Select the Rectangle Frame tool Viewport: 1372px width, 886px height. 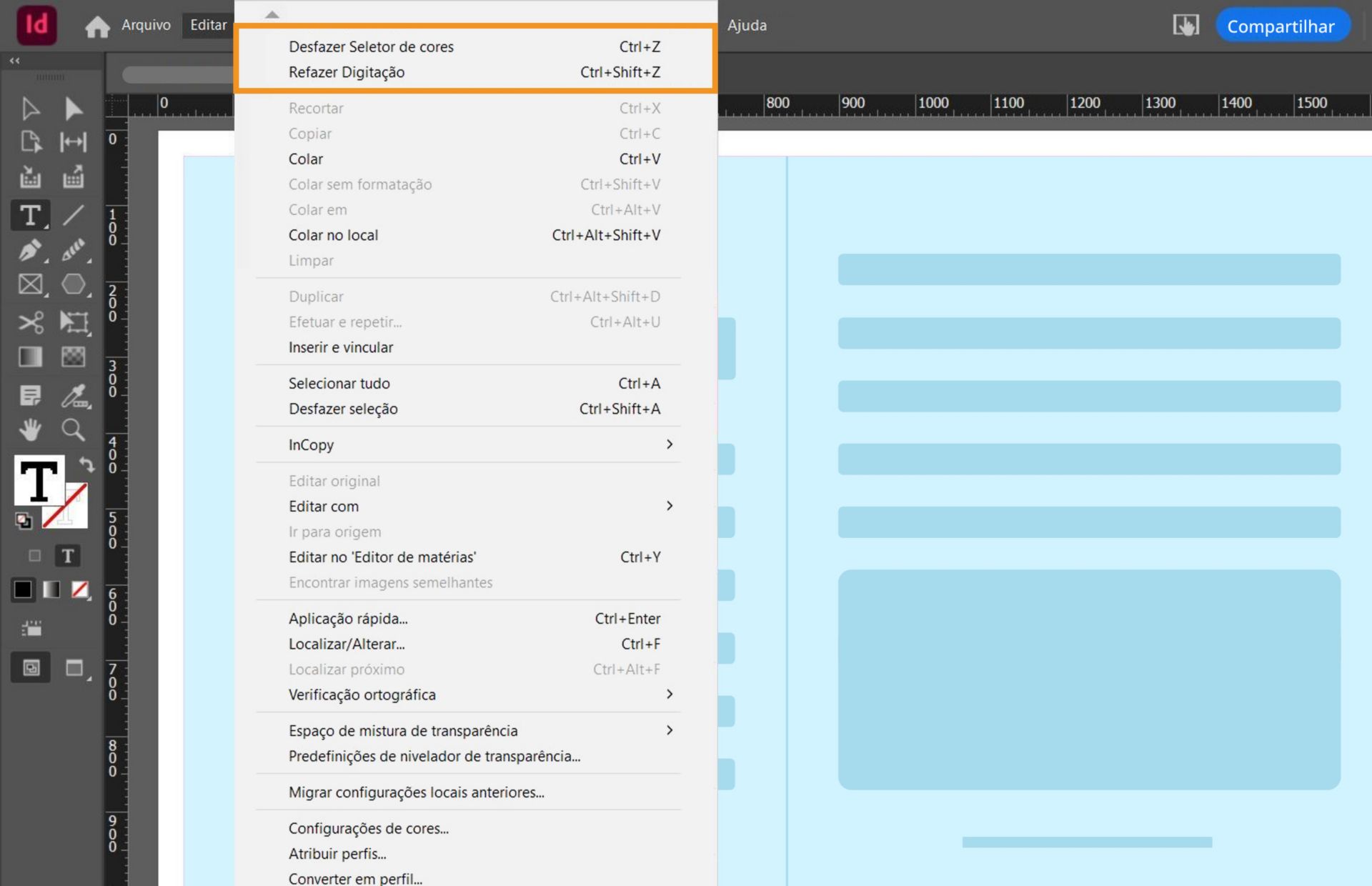(30, 284)
